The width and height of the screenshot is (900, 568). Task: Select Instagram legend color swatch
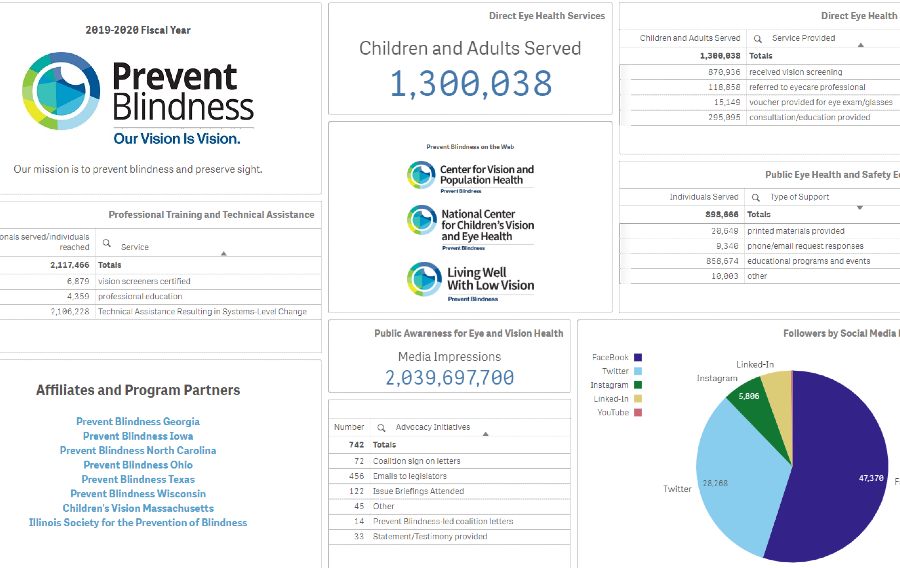click(x=638, y=385)
